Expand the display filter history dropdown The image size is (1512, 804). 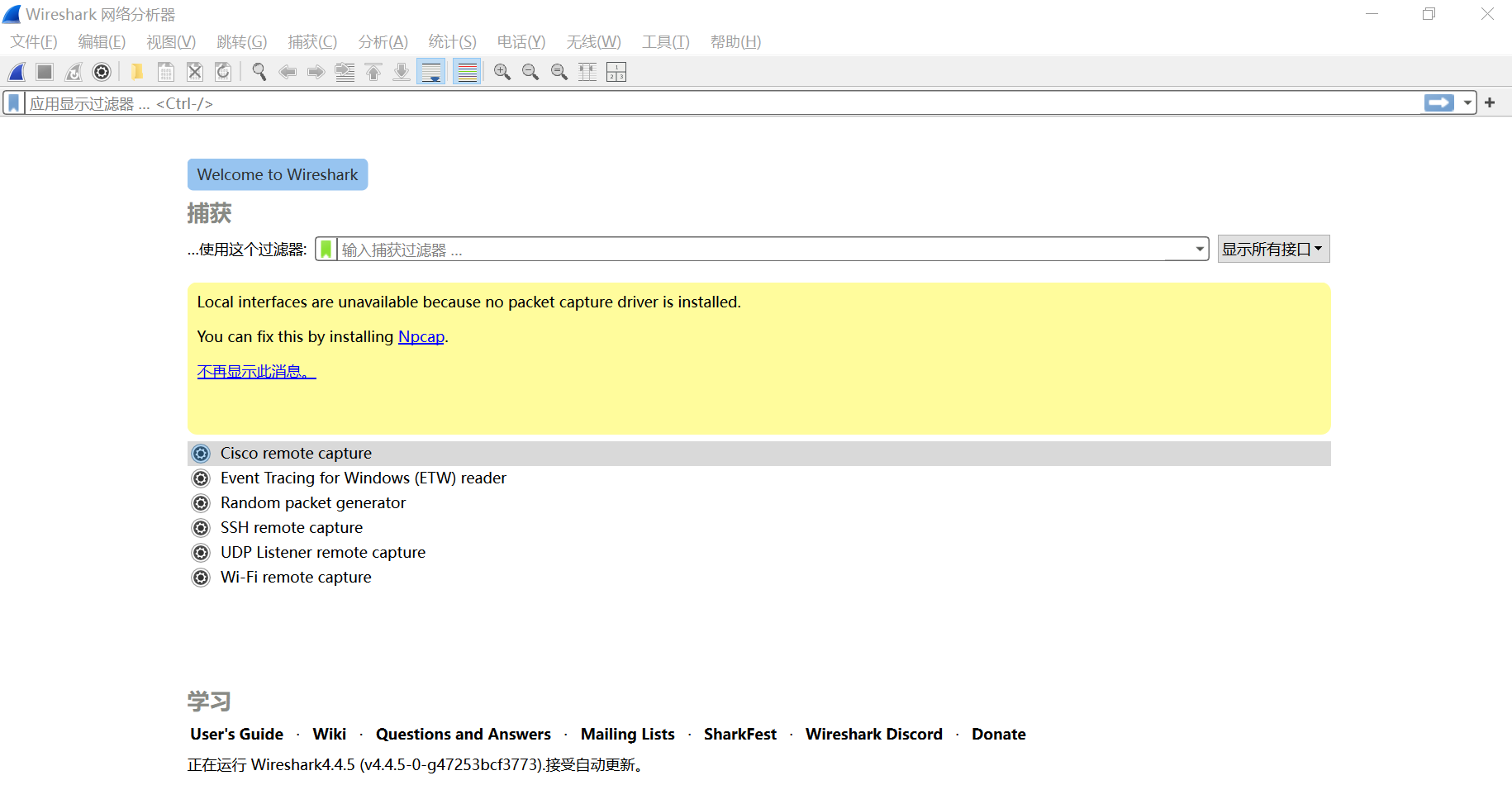pyautogui.click(x=1467, y=103)
